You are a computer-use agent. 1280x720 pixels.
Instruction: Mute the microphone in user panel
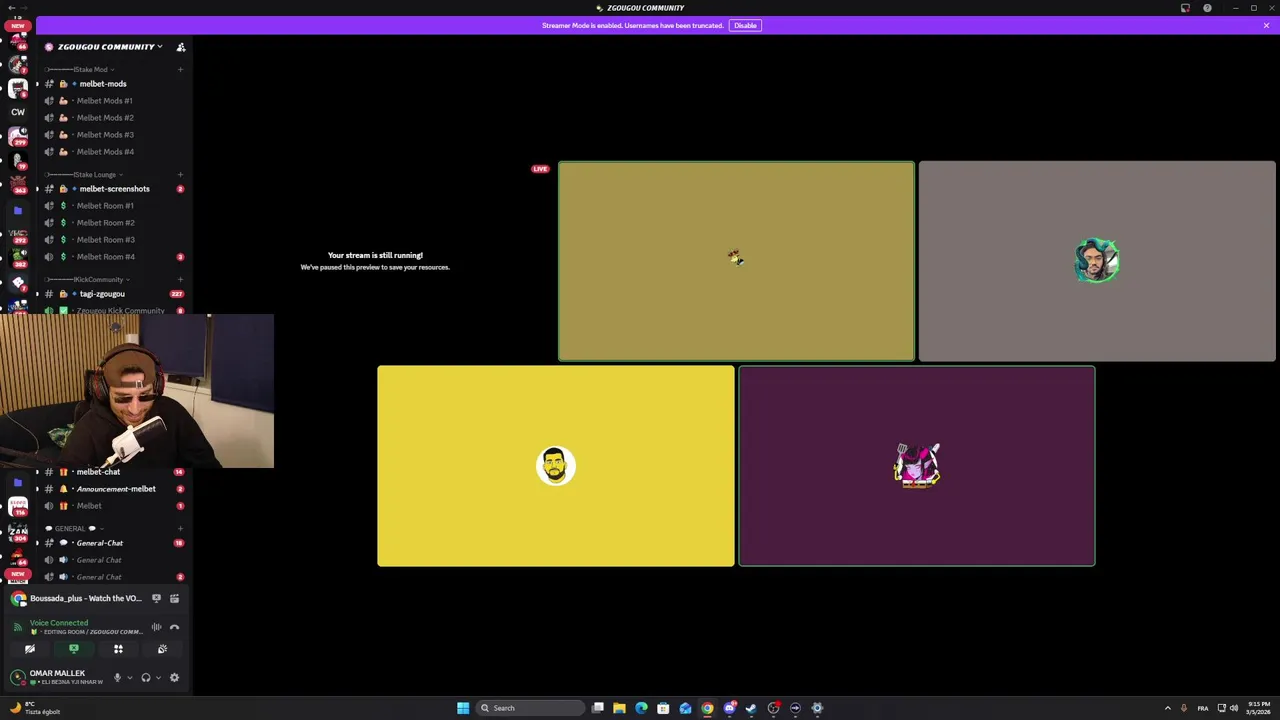tap(117, 678)
